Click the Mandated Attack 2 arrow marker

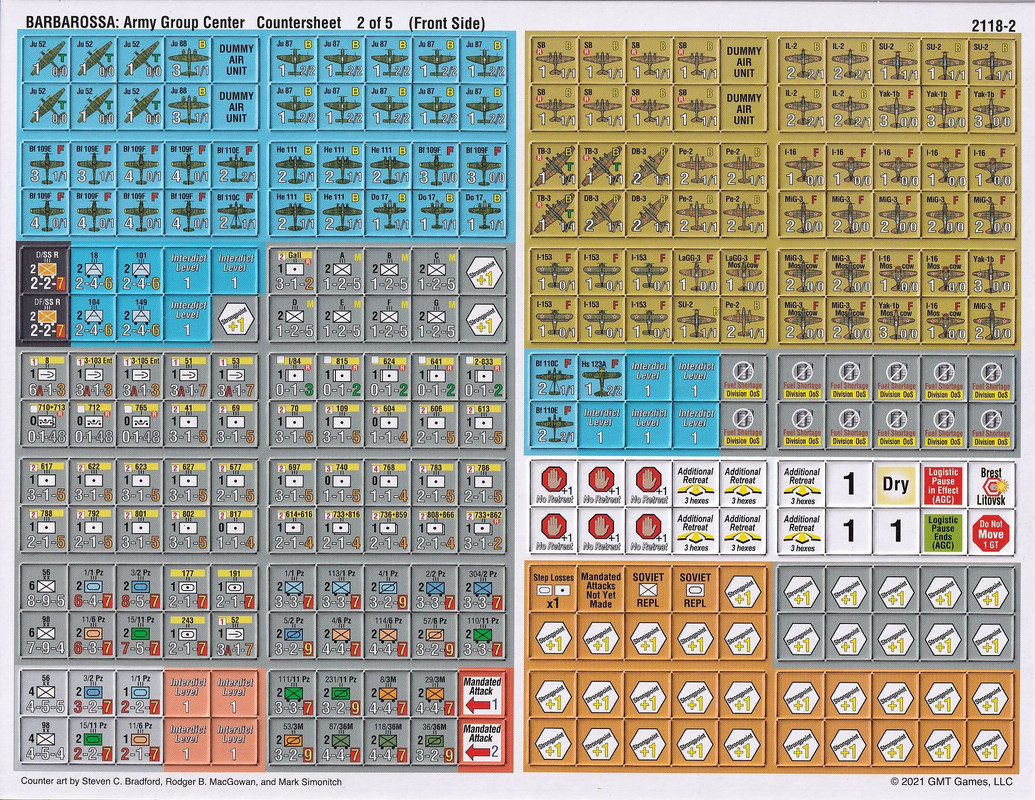[x=483, y=741]
